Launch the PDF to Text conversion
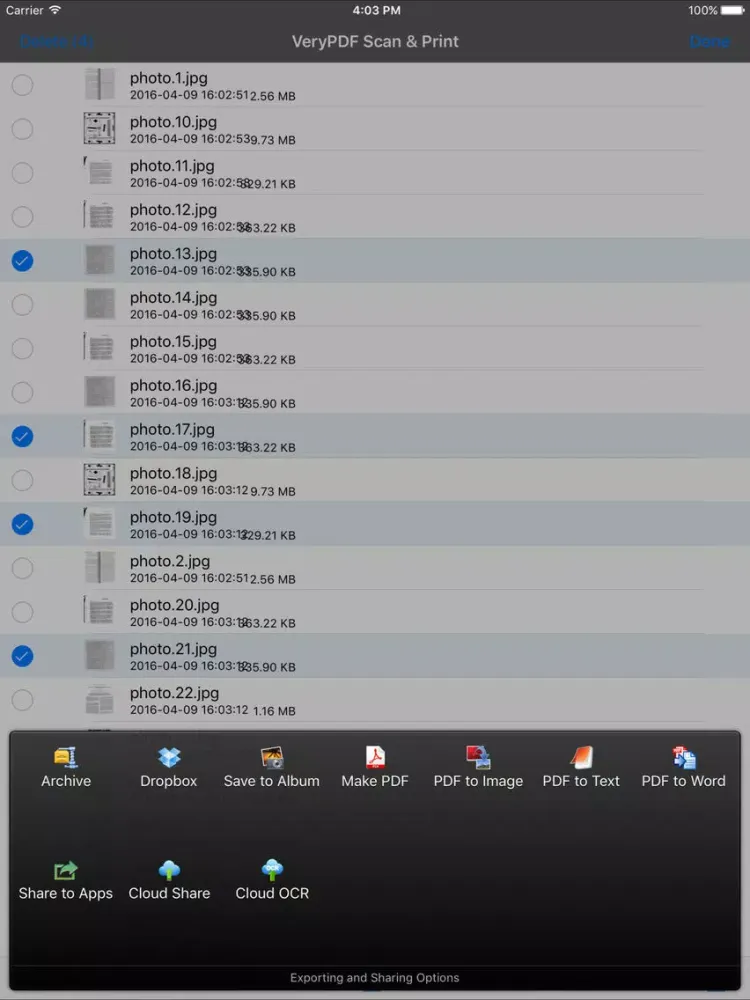The width and height of the screenshot is (750, 1000). tap(581, 758)
